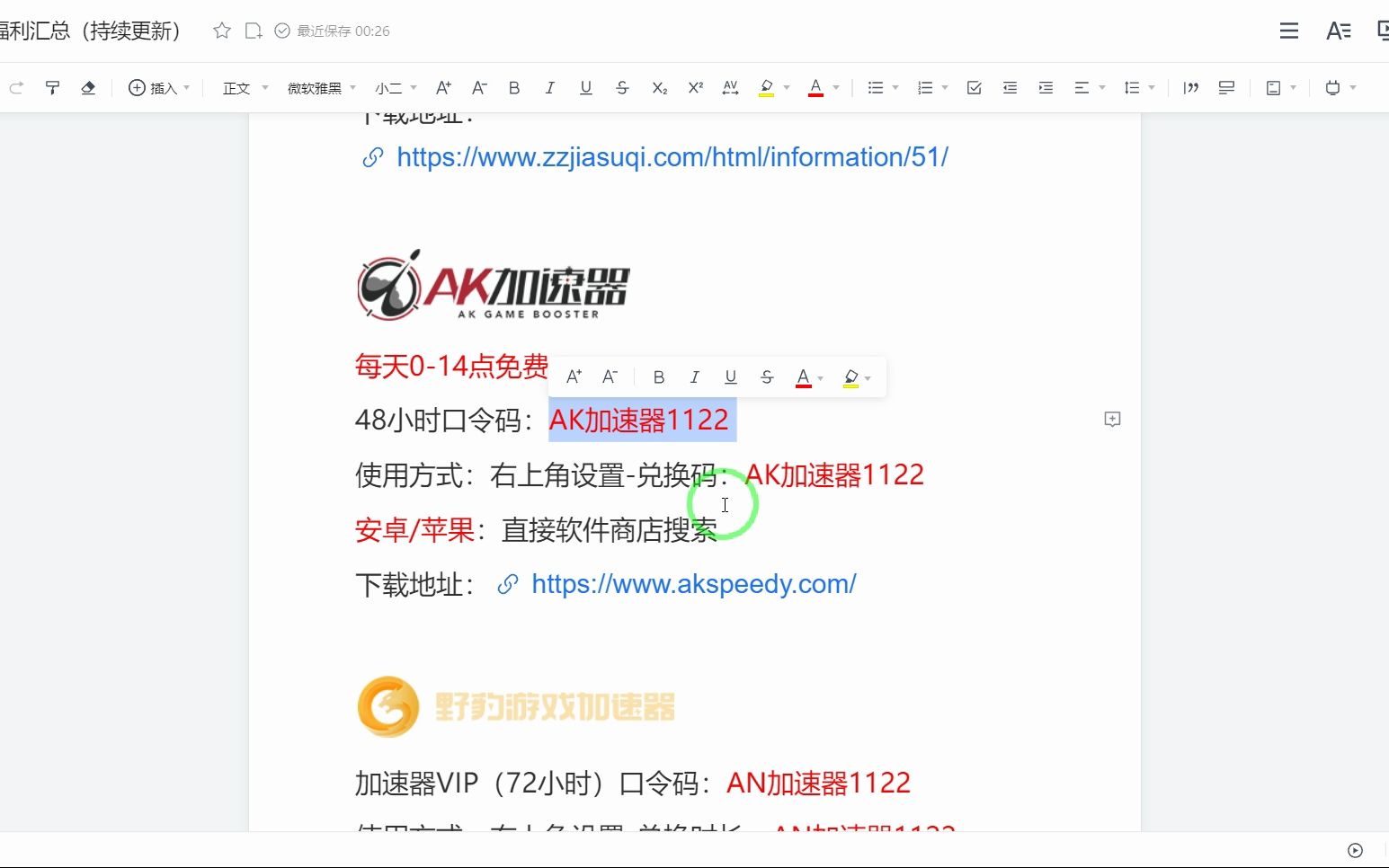
Task: Toggle bold in the floating toolbar
Action: point(659,377)
